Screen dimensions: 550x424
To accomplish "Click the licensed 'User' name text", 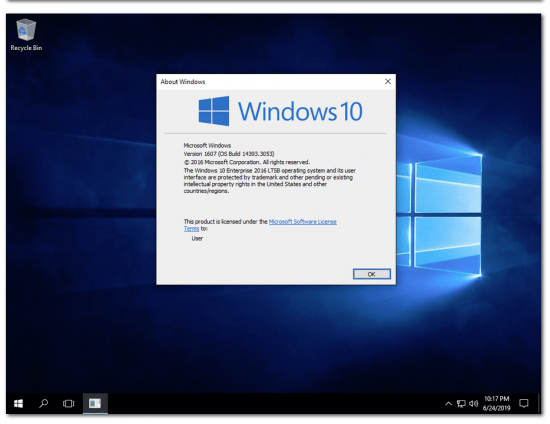I will (x=197, y=238).
